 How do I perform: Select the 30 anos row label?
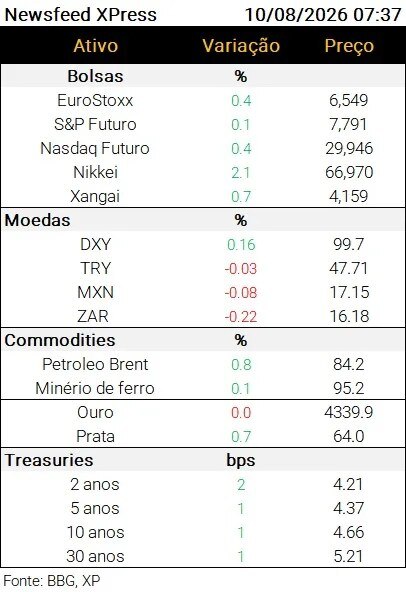[x=95, y=556]
